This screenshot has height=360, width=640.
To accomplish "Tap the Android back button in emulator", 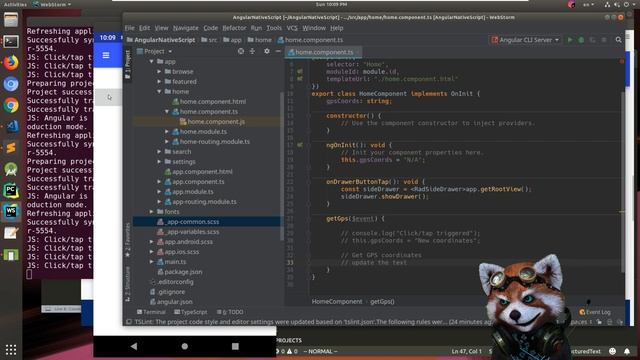I will 134,346.
